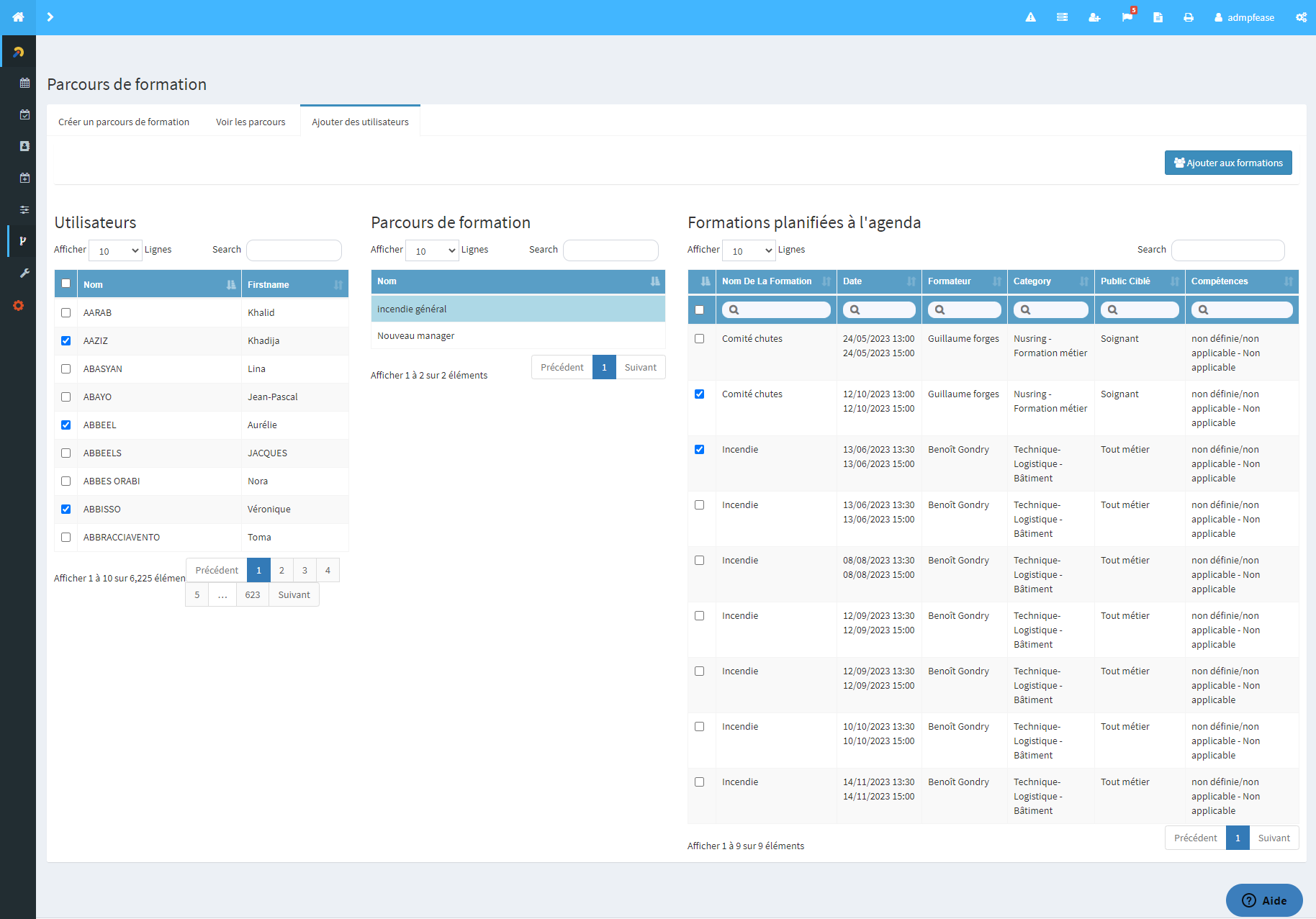
Task: Open the calendar check icon in sidebar
Action: (24, 114)
